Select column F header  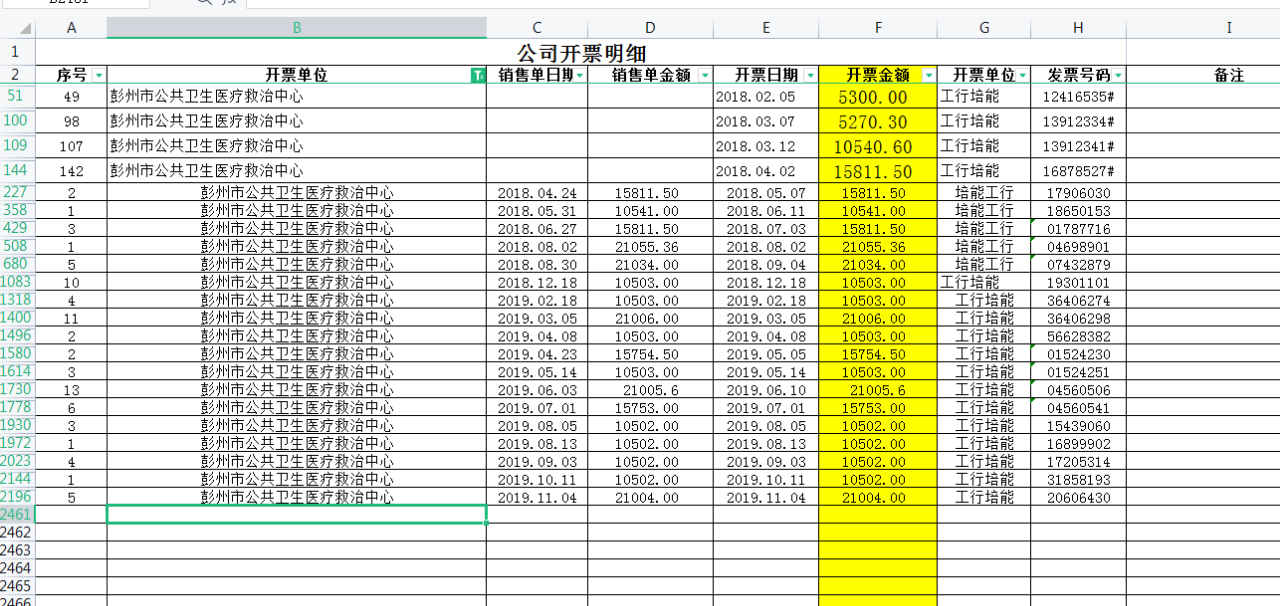point(877,28)
